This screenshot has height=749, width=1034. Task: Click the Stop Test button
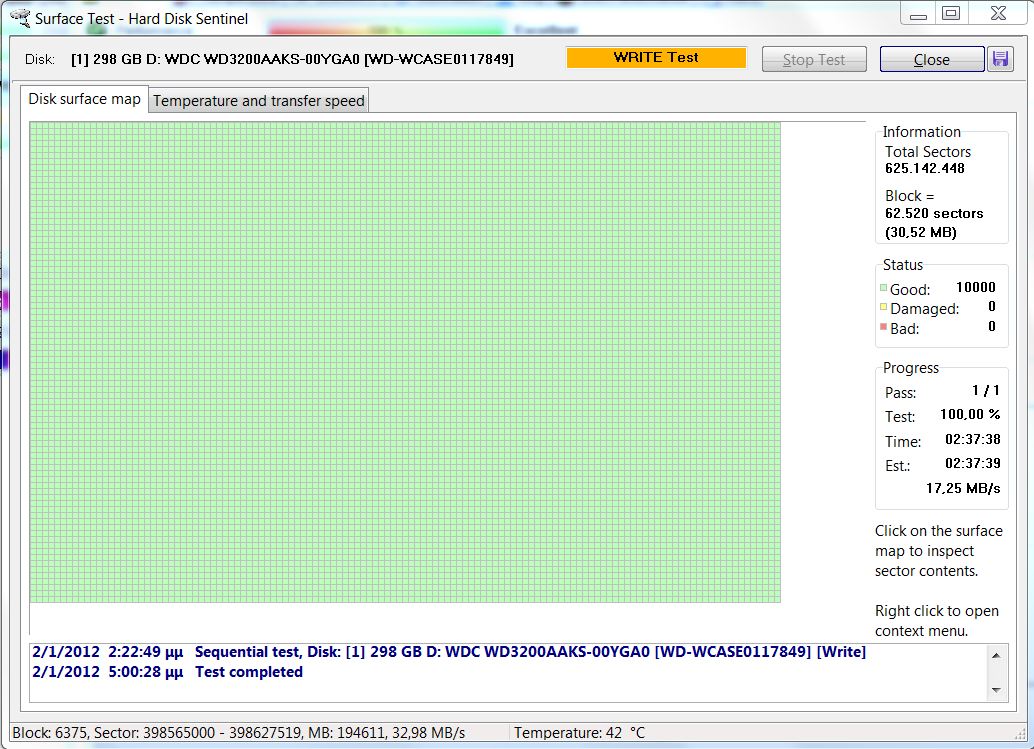(814, 59)
